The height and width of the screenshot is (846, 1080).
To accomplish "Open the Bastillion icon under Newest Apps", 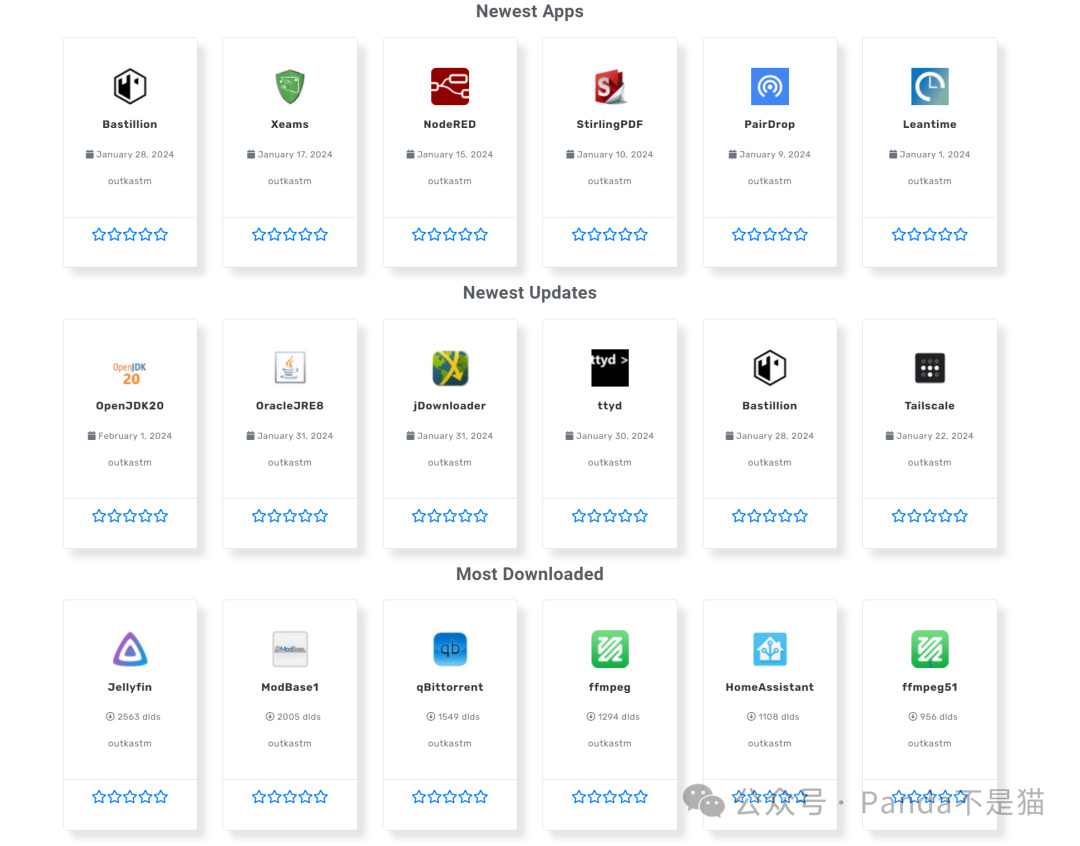I will click(129, 86).
